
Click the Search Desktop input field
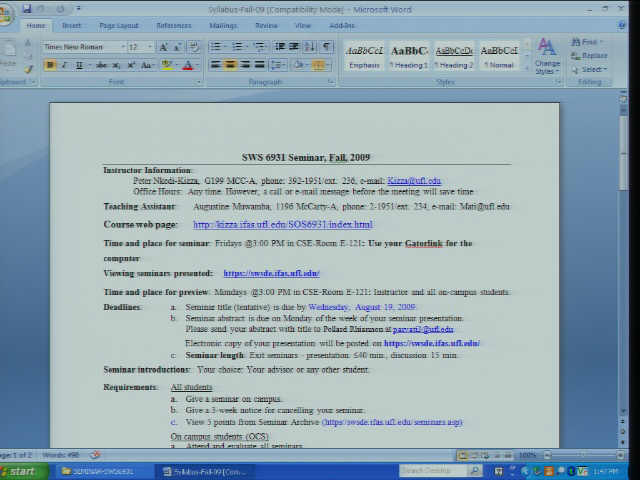point(433,471)
